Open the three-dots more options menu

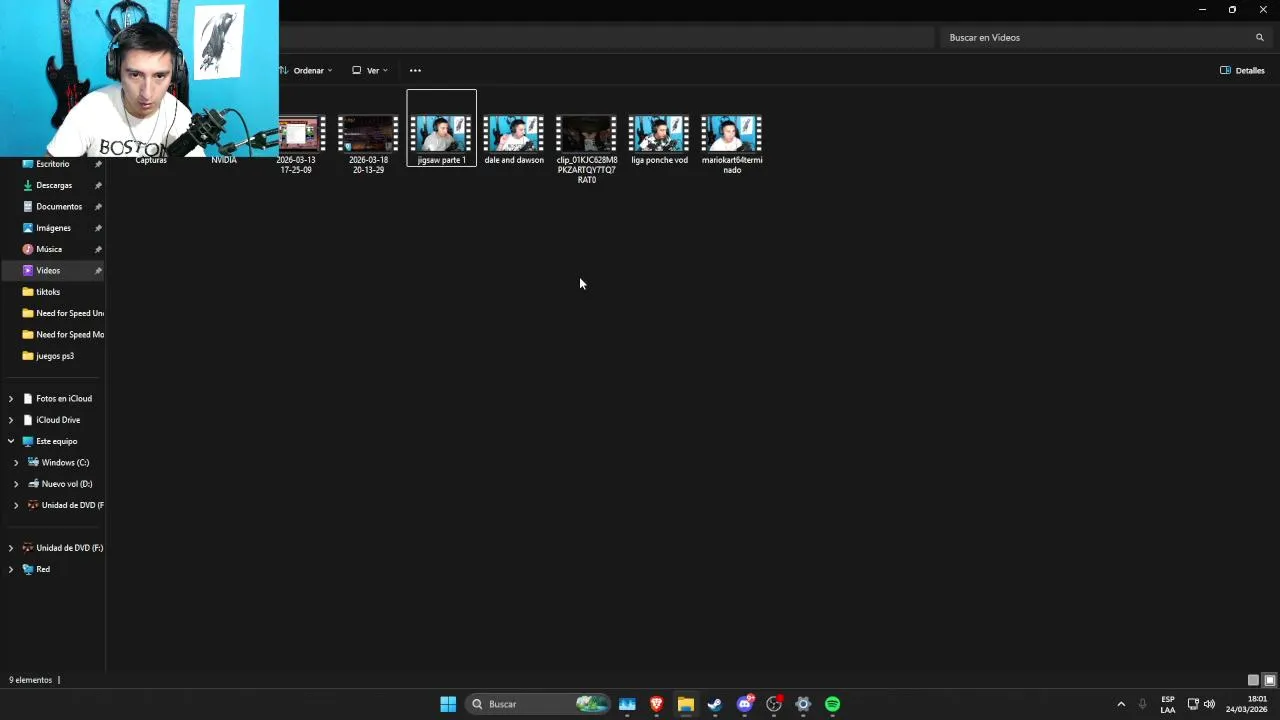pyautogui.click(x=415, y=70)
